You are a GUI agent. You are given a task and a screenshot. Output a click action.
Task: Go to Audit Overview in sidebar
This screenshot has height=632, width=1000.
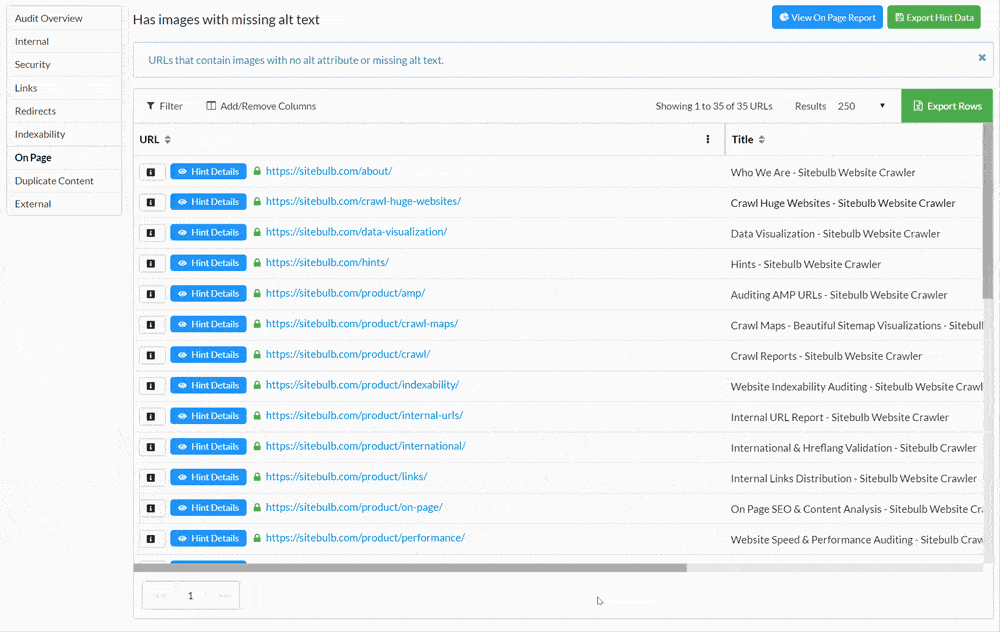64,18
